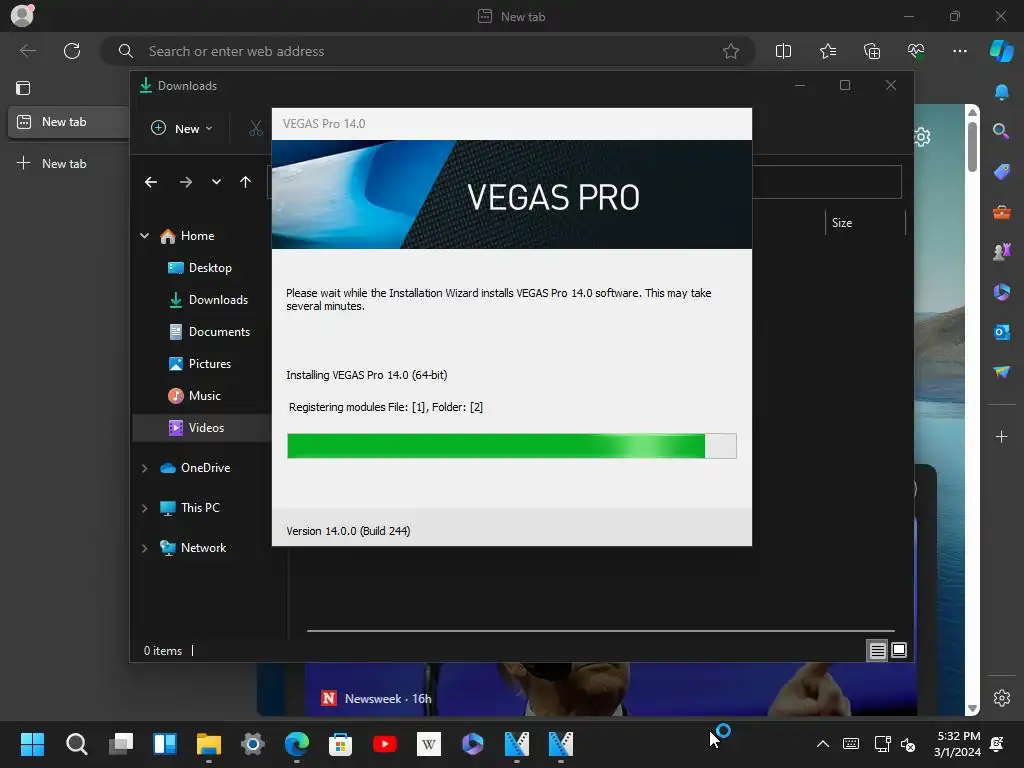This screenshot has height=768, width=1024.
Task: Go forward in the Downloads Explorer window
Action: coord(185,182)
